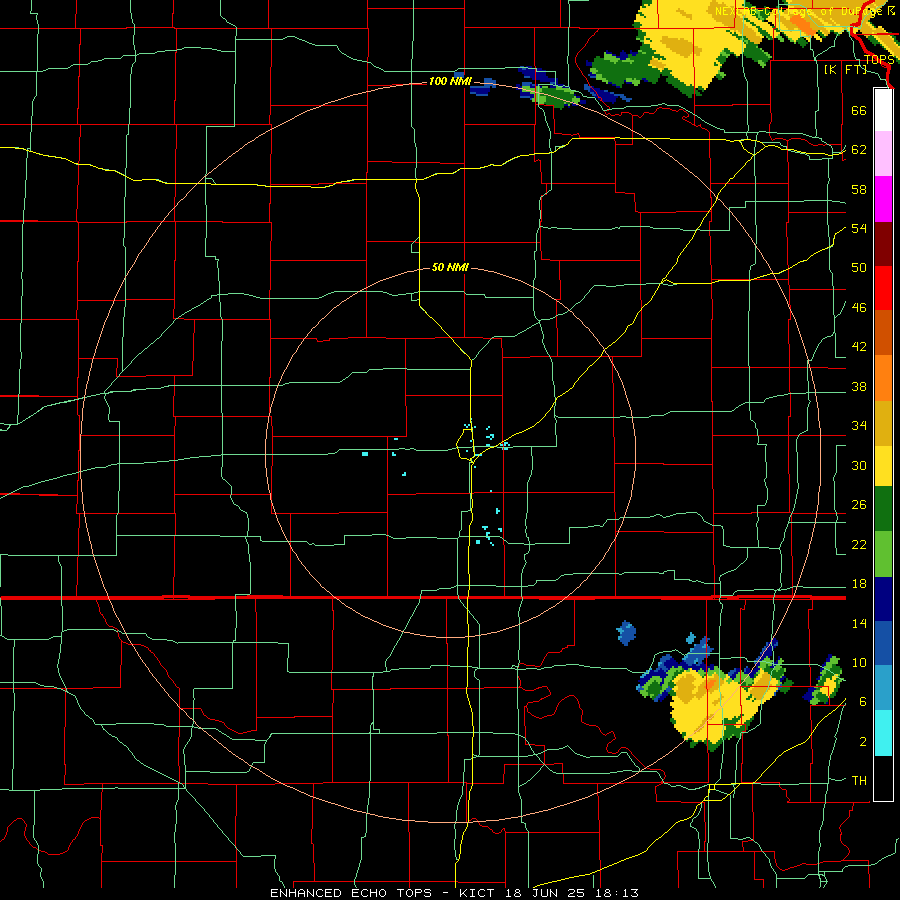This screenshot has width=900, height=900.
Task: Select the dark green legend swatch
Action: click(883, 509)
